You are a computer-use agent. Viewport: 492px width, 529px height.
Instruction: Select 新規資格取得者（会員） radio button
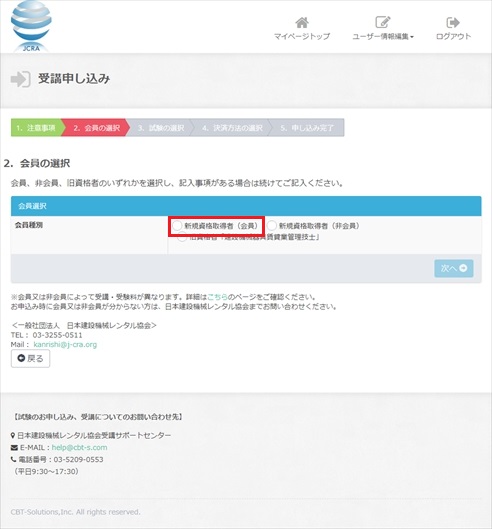[x=177, y=226]
